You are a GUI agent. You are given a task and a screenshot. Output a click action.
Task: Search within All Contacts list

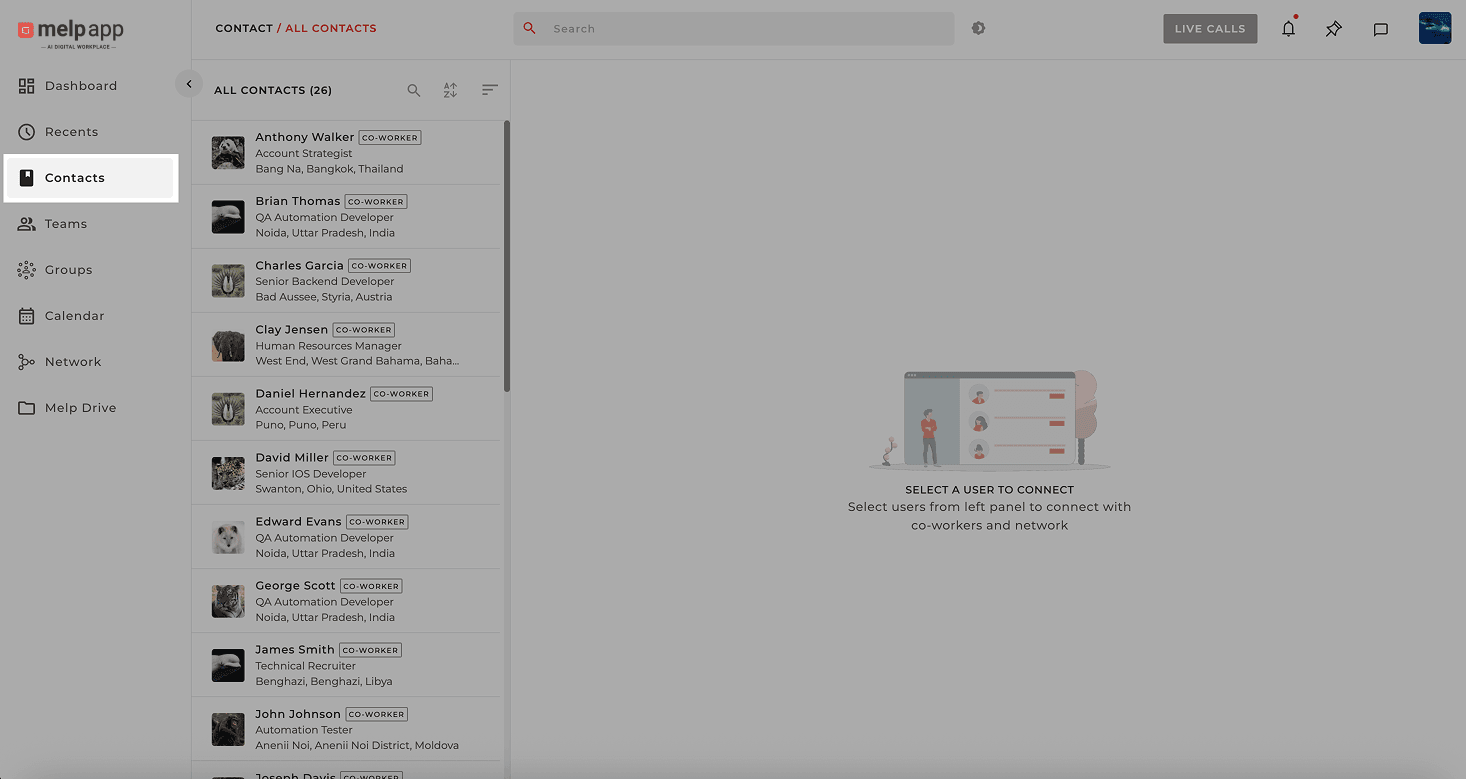click(414, 89)
